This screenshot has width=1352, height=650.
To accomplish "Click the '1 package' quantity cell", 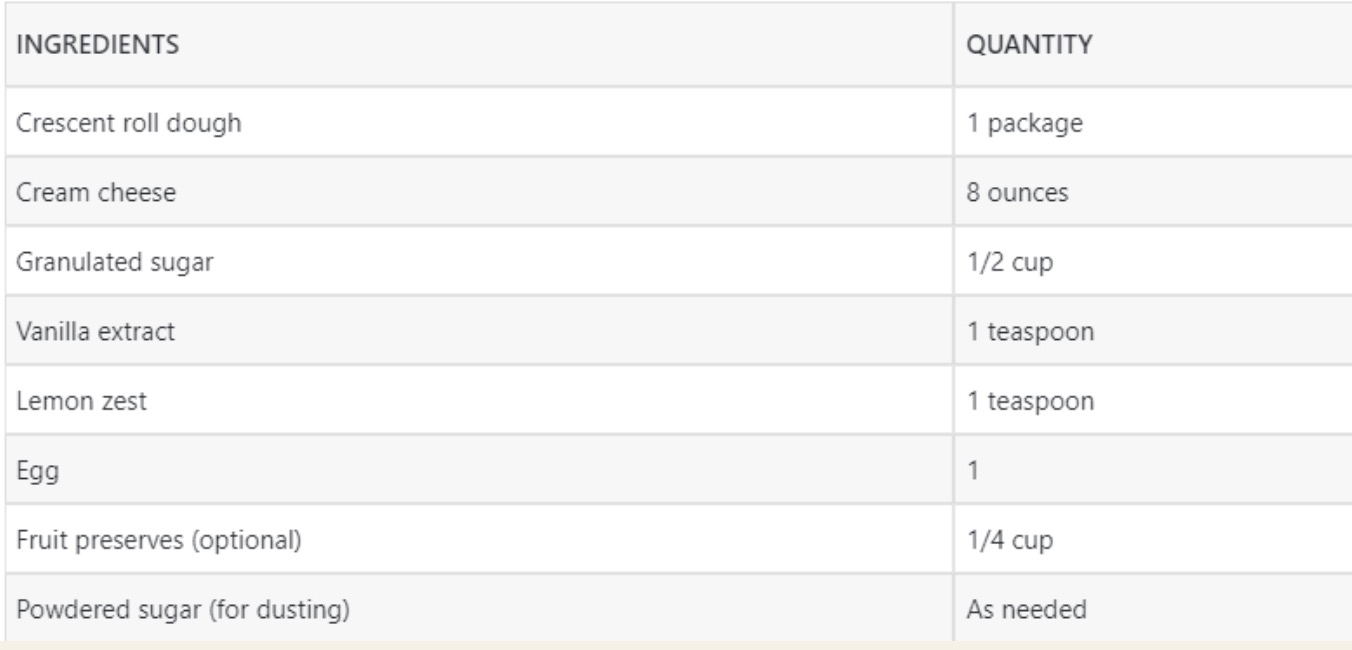I will [x=1017, y=123].
